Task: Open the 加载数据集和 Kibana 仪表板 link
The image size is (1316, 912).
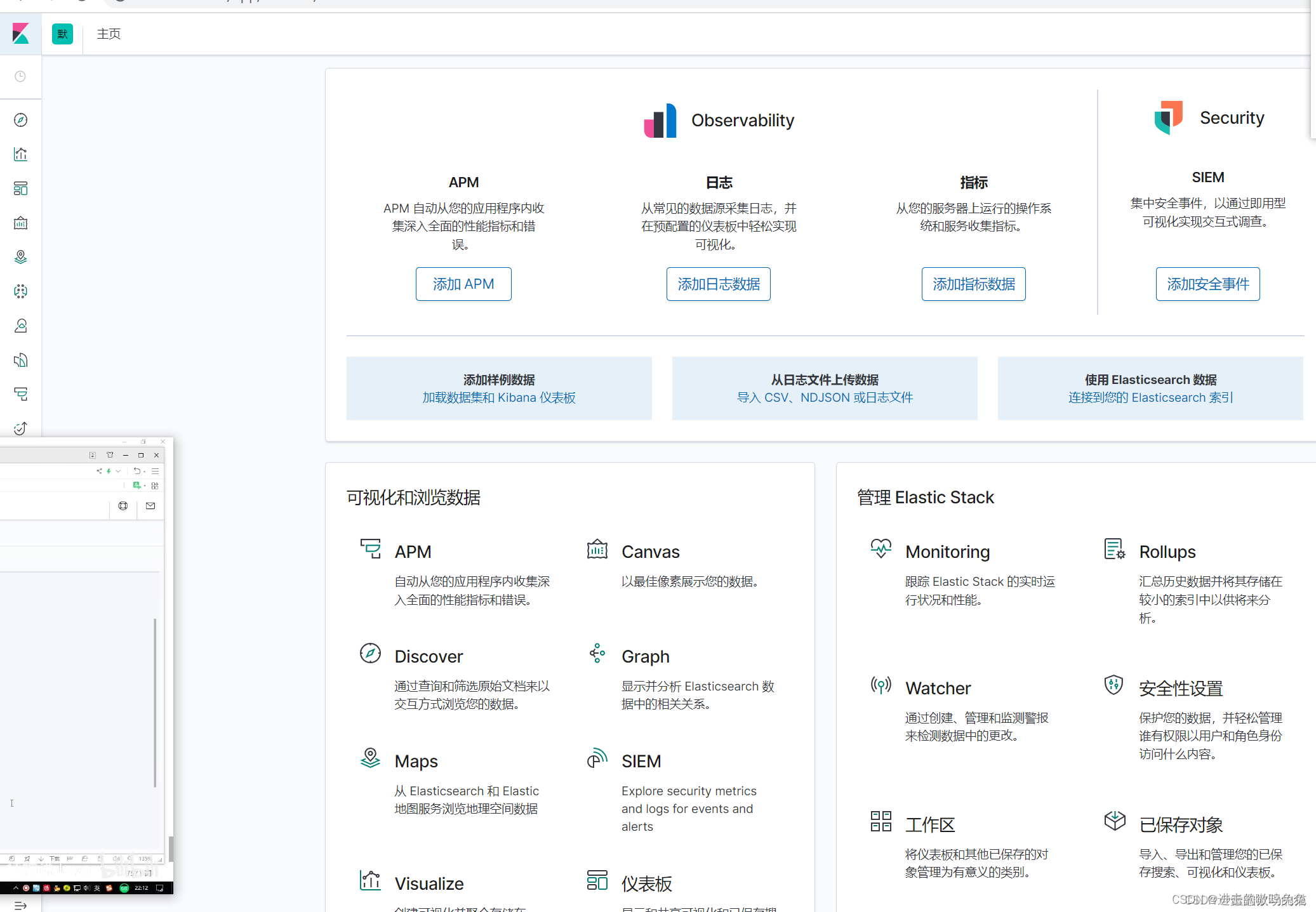Action: point(499,397)
